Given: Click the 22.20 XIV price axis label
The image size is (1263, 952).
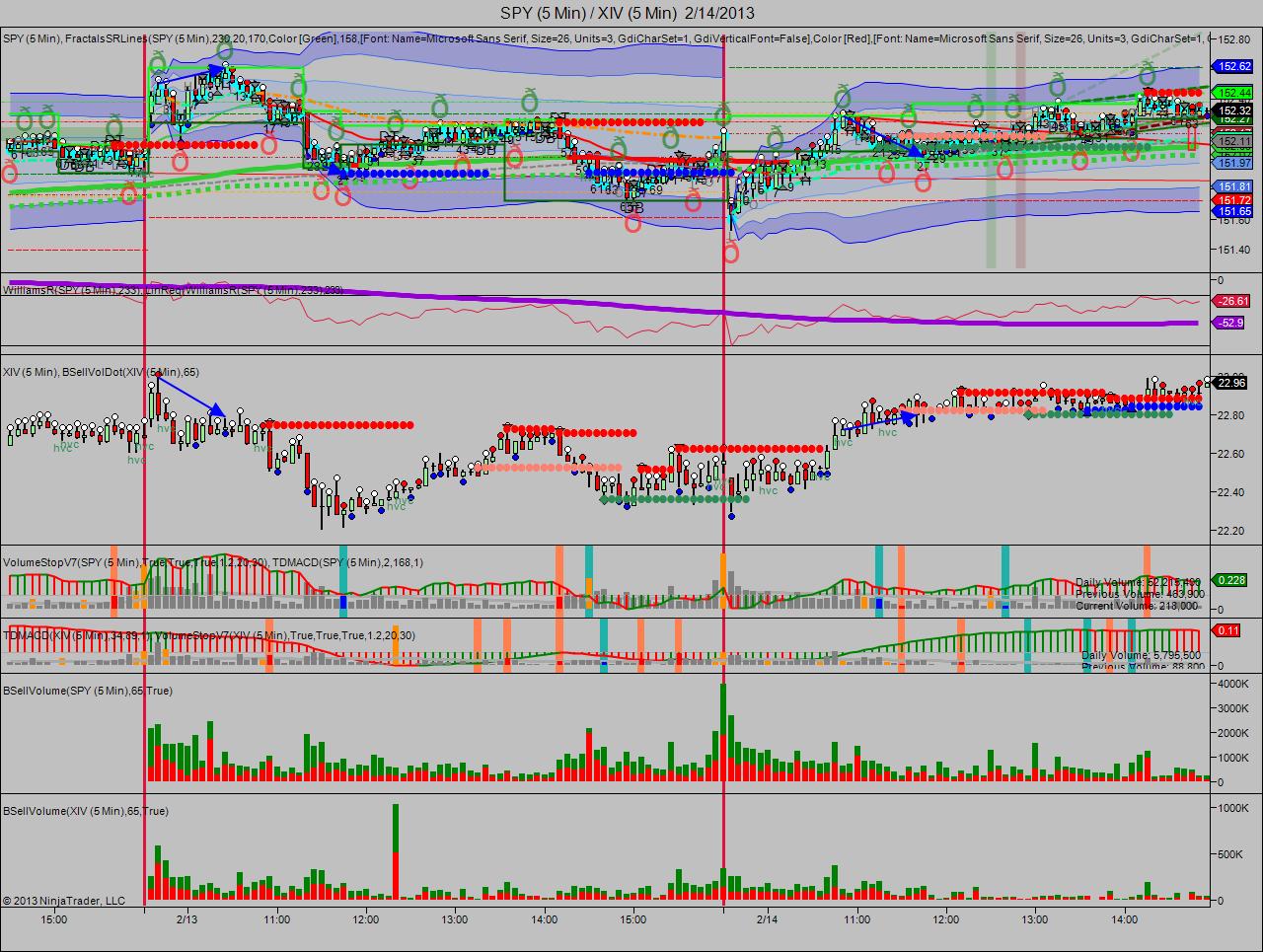Looking at the screenshot, I should [x=1232, y=531].
